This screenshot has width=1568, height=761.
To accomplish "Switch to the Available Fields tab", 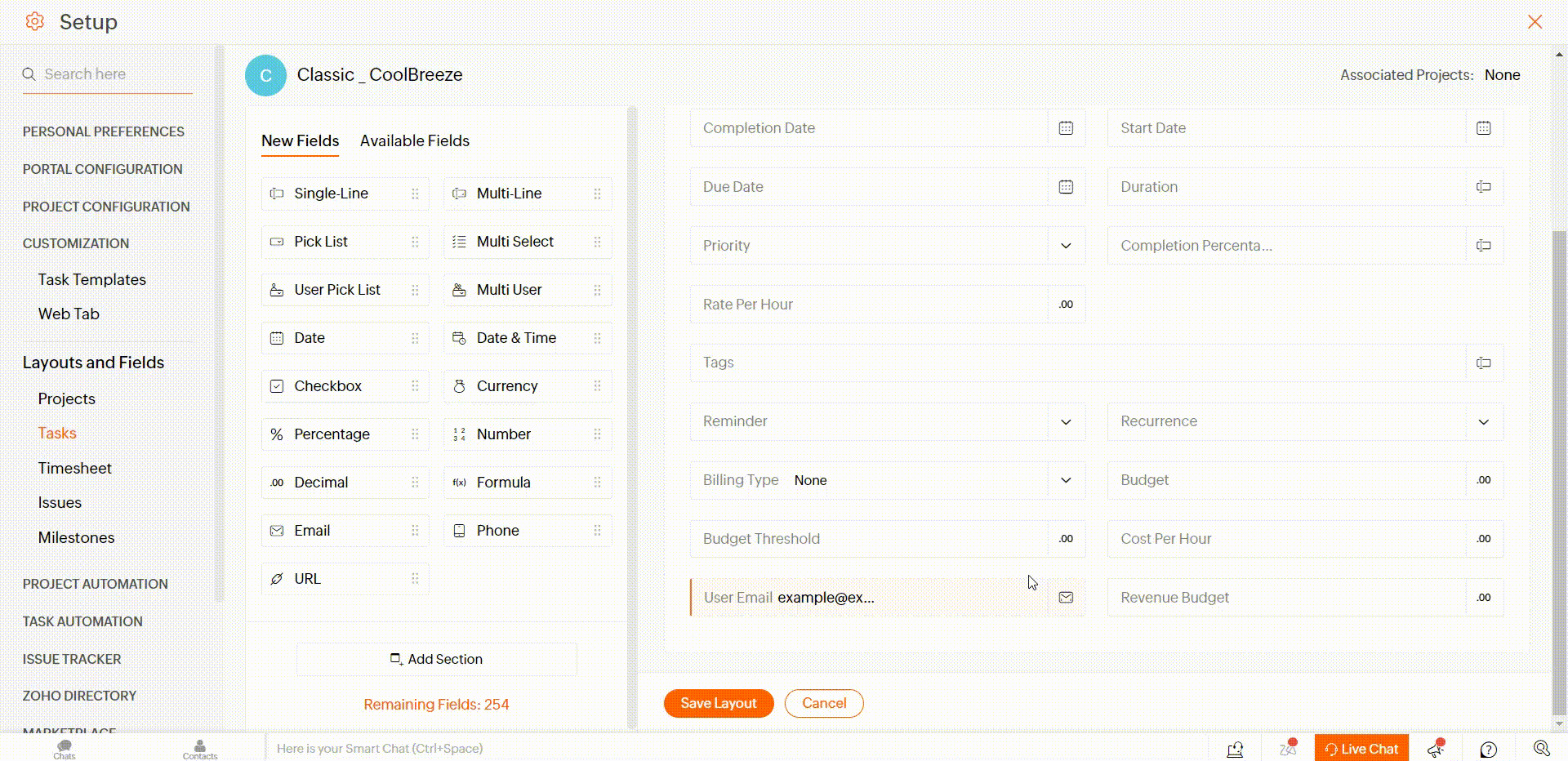I will point(414,141).
